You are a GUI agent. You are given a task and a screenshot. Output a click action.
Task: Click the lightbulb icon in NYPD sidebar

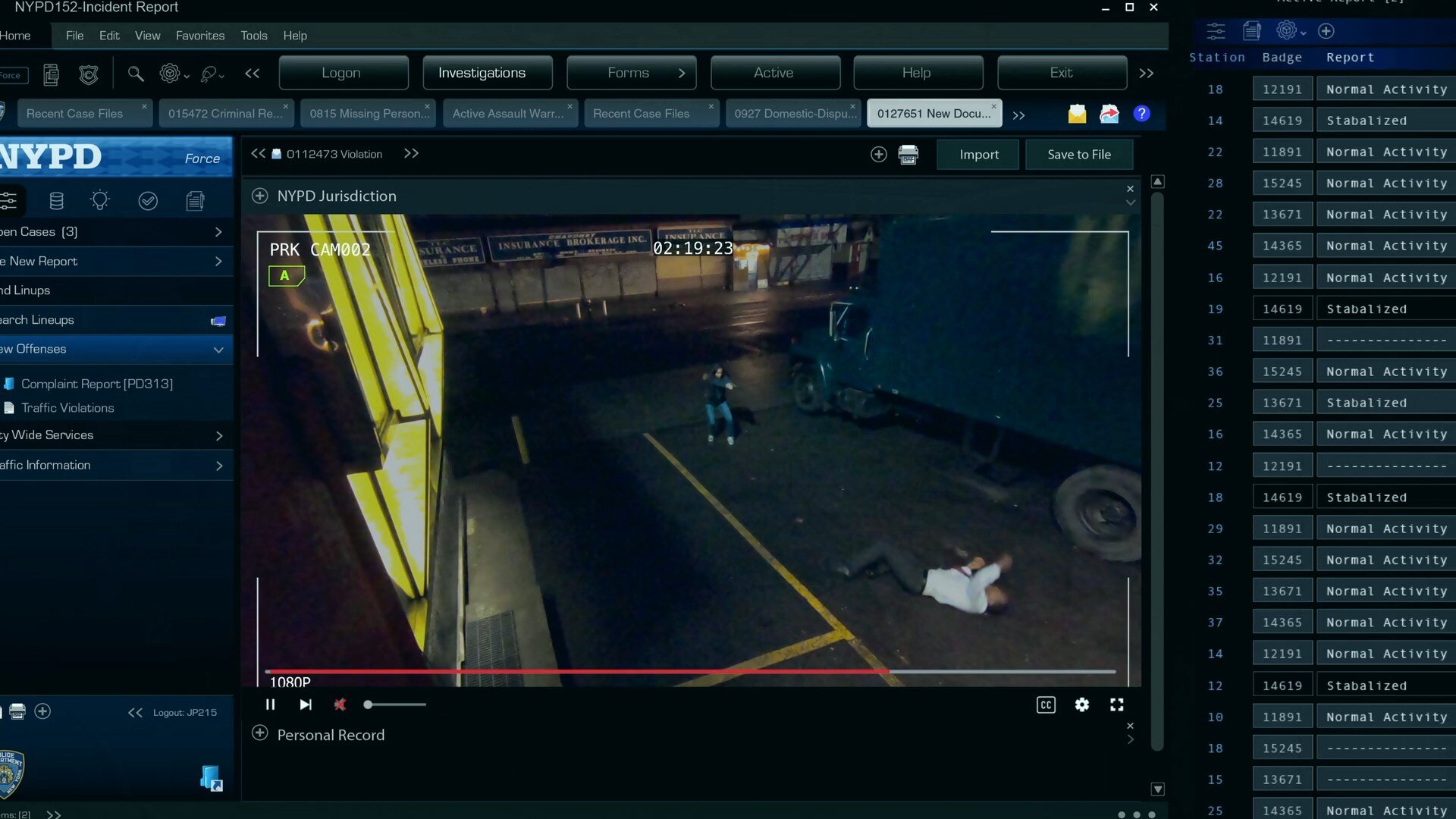coord(100,200)
